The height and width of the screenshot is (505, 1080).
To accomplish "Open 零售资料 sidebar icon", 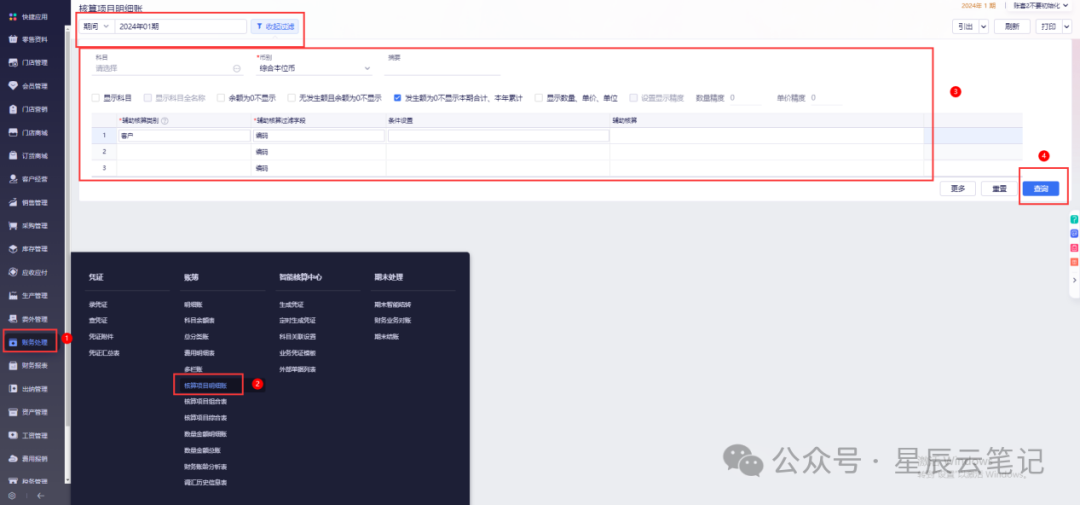I will click(13, 39).
